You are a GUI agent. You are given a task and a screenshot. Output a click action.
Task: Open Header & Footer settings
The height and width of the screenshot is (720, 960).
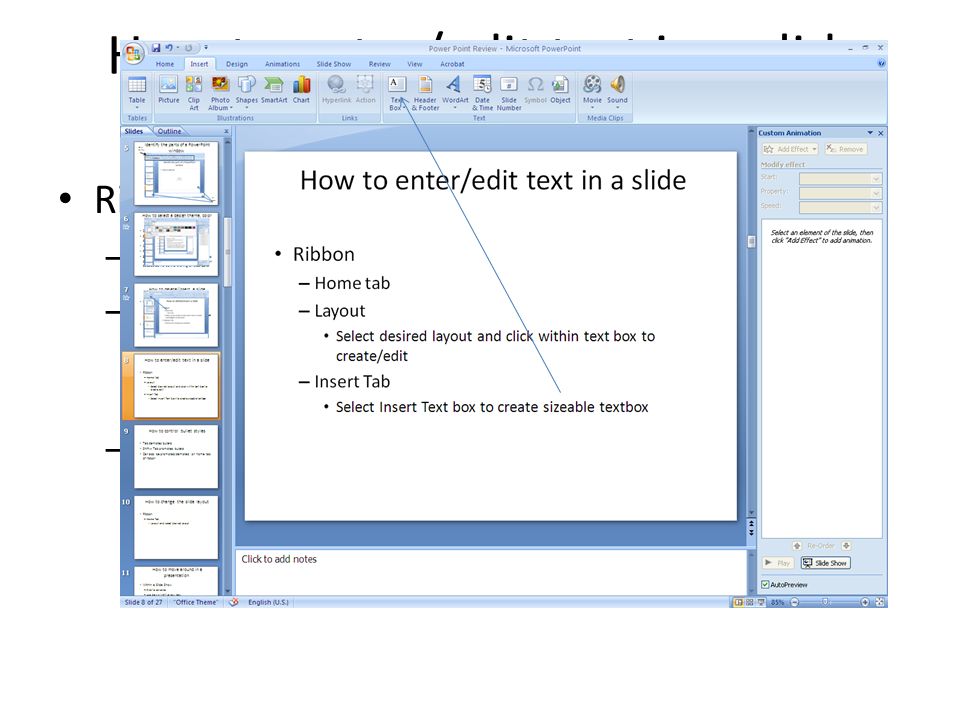coord(425,92)
